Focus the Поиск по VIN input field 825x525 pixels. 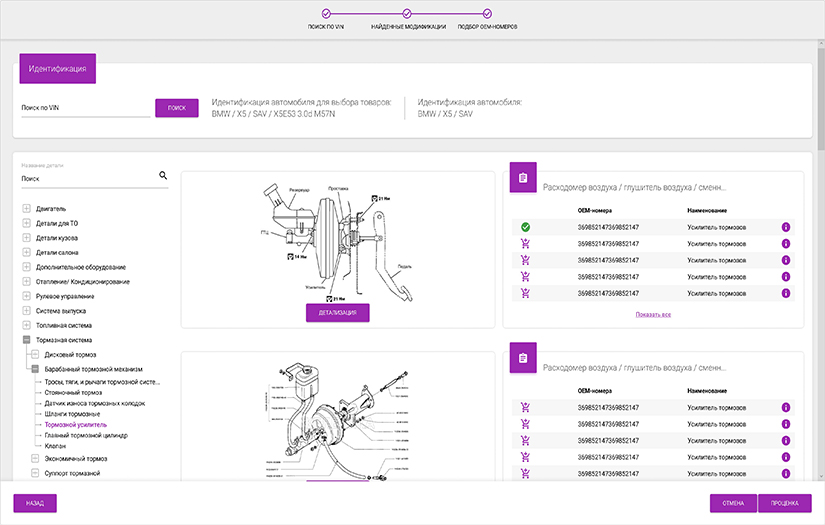(85, 108)
